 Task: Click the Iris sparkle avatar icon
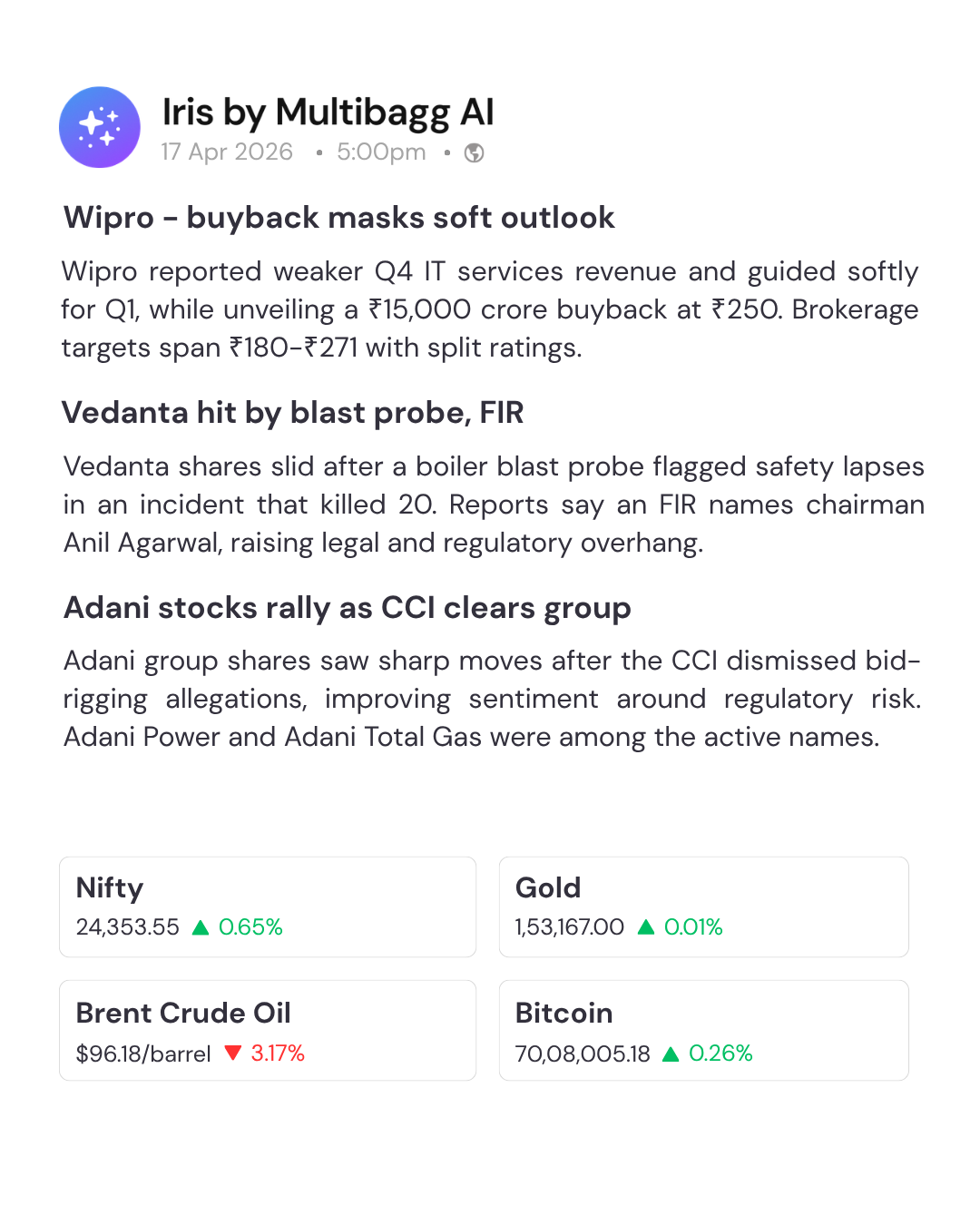click(x=100, y=127)
